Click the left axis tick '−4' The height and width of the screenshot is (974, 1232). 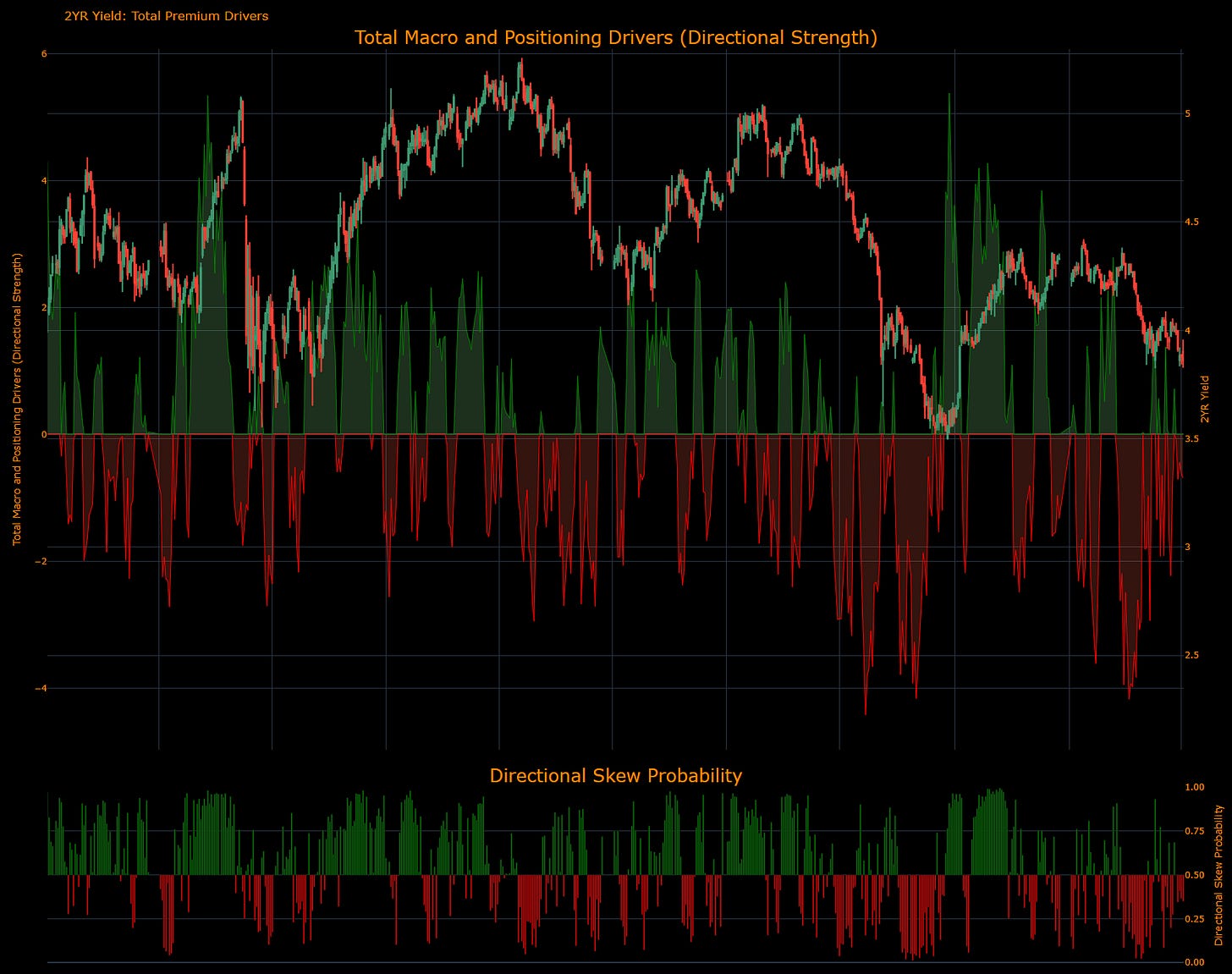[41, 688]
